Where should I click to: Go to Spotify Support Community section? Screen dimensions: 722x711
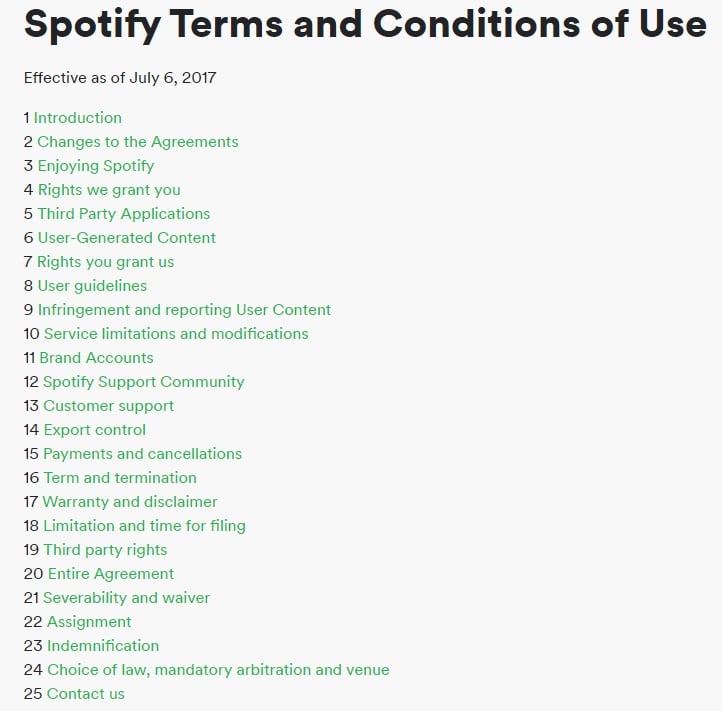tap(144, 382)
